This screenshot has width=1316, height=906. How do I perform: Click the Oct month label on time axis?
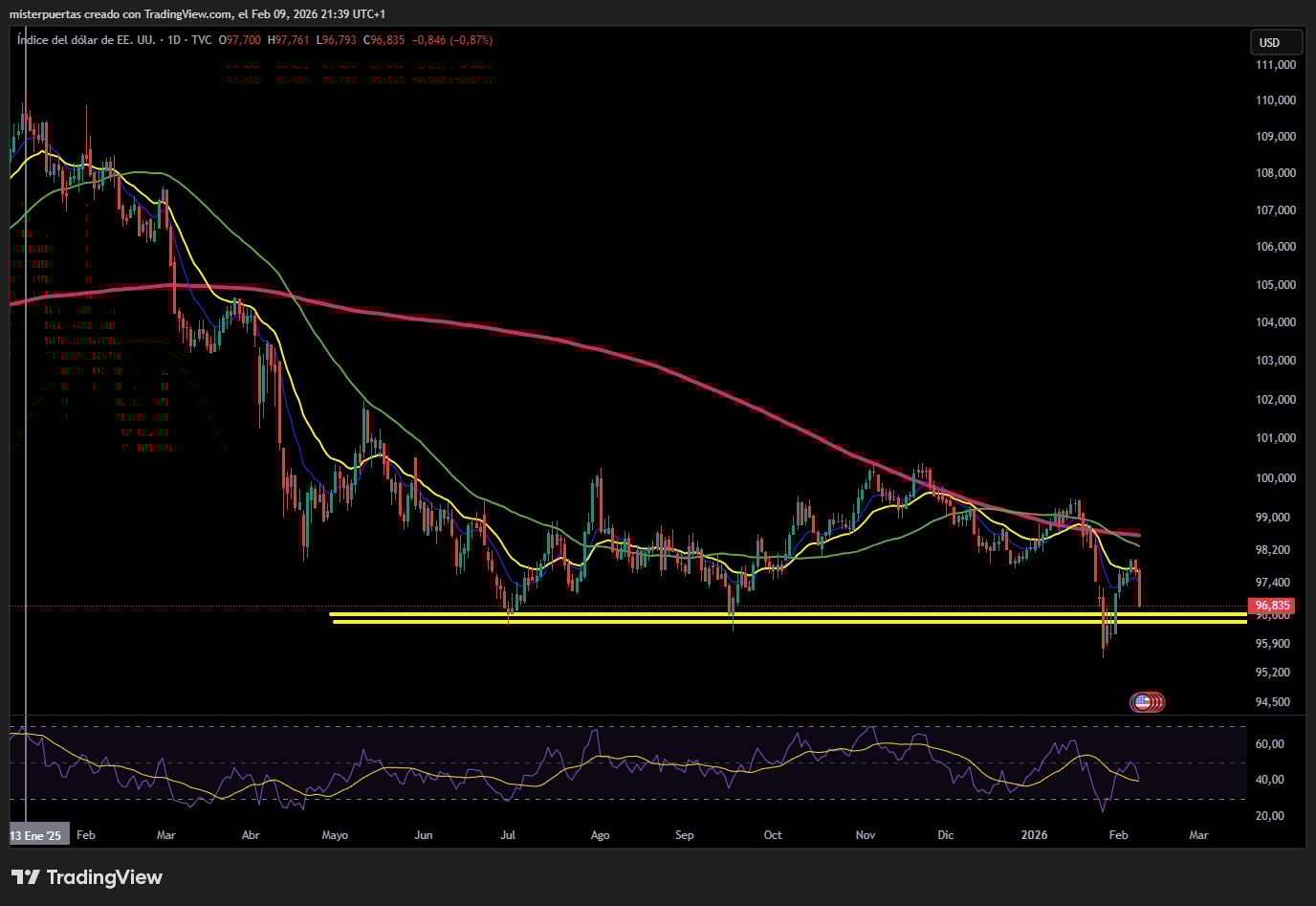point(773,835)
